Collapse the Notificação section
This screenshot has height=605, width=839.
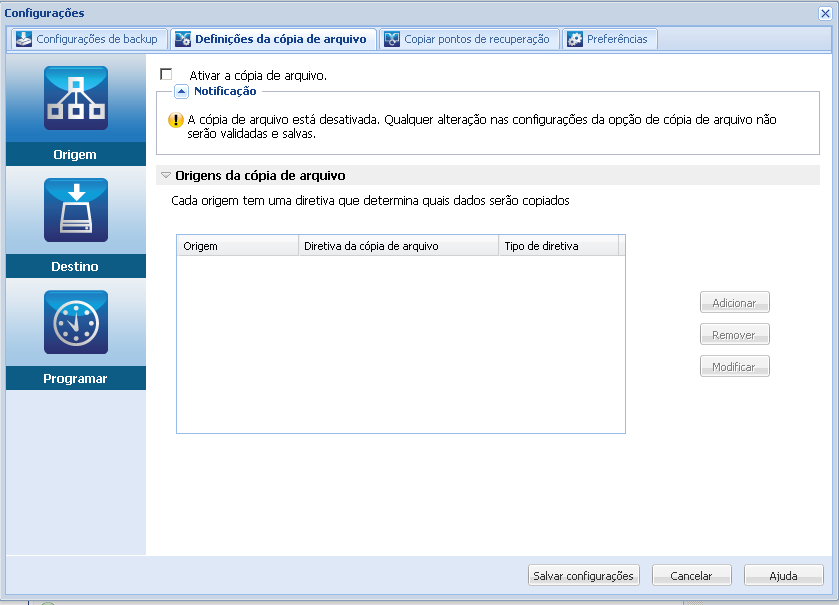(181, 91)
